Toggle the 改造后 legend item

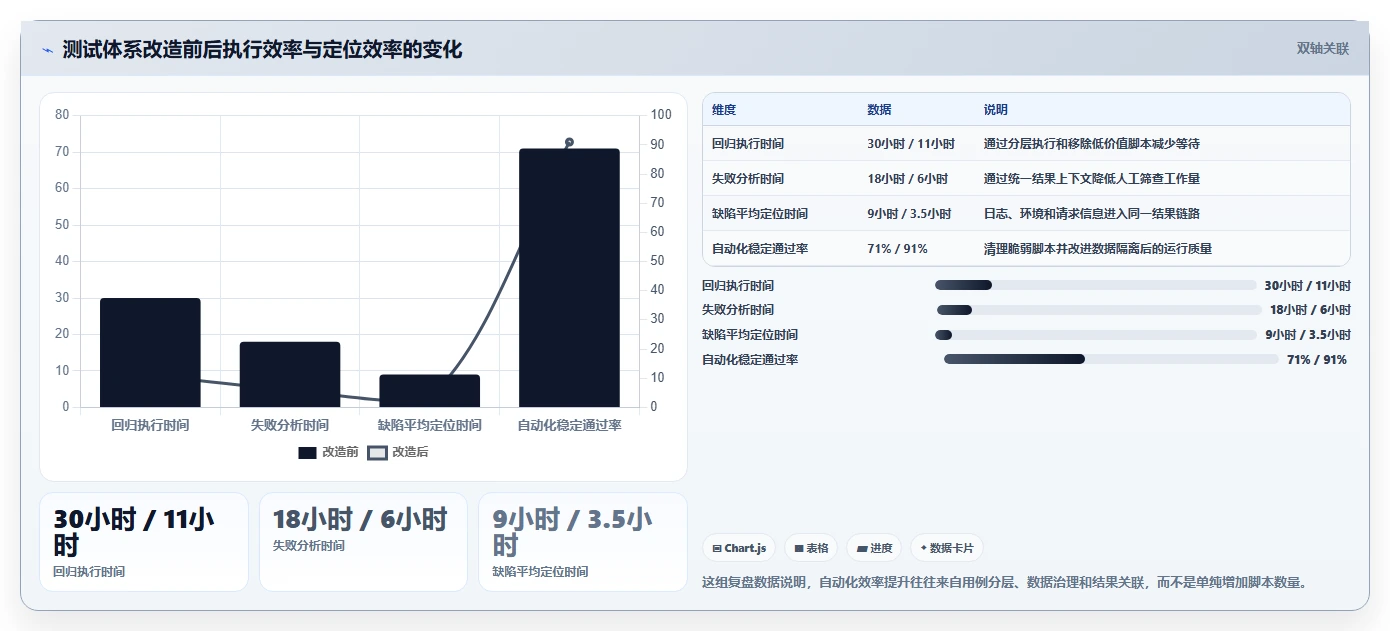(398, 452)
